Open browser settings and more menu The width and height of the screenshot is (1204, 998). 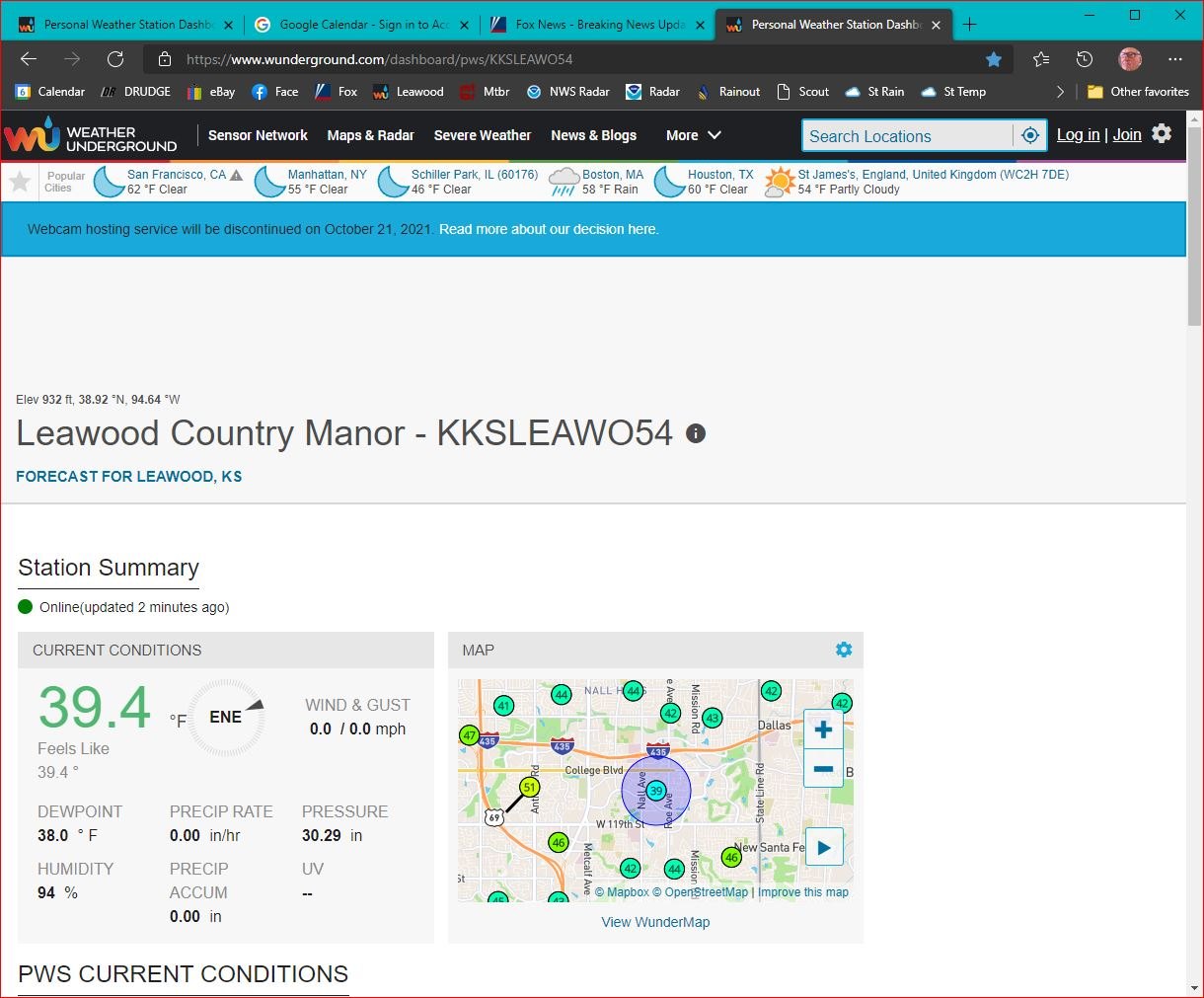coord(1174,59)
